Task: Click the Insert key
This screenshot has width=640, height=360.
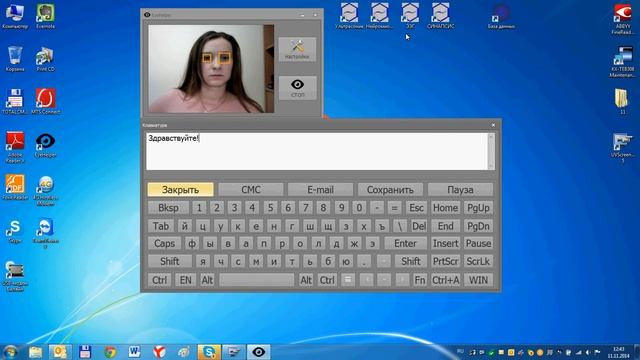Action: tap(445, 244)
